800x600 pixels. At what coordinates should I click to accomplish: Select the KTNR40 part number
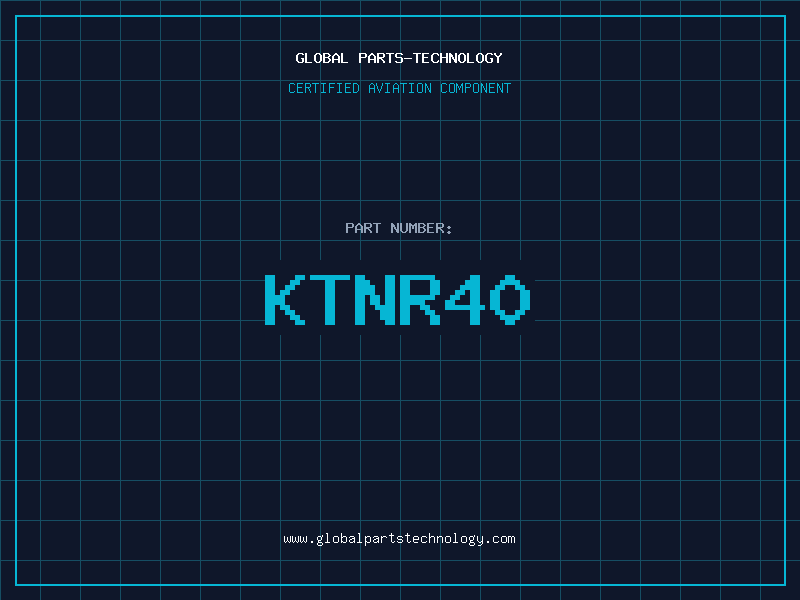point(398,299)
